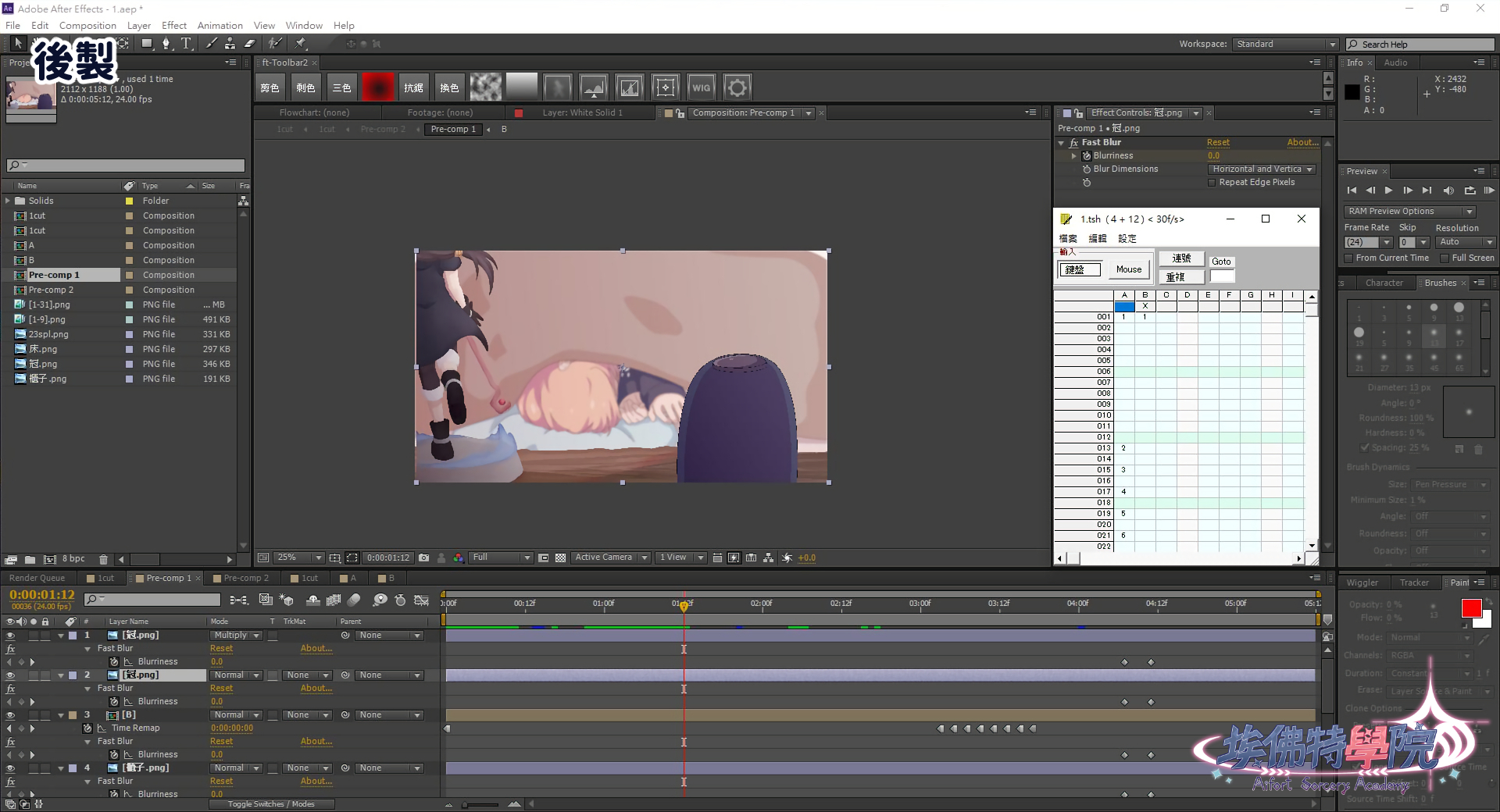Play the preview with the Play button
1500x812 pixels.
click(1388, 191)
